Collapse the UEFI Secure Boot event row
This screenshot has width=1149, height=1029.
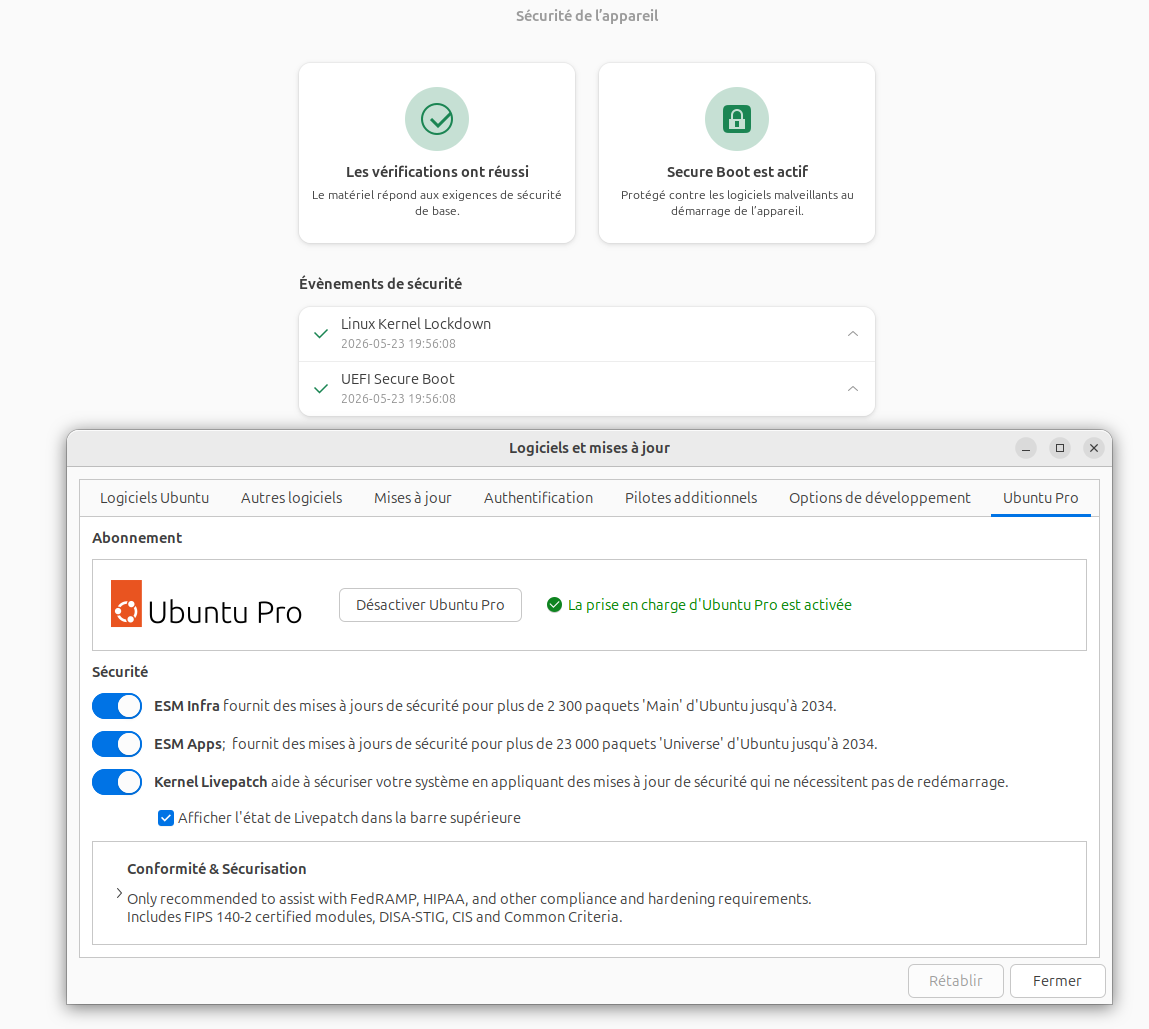coord(853,389)
